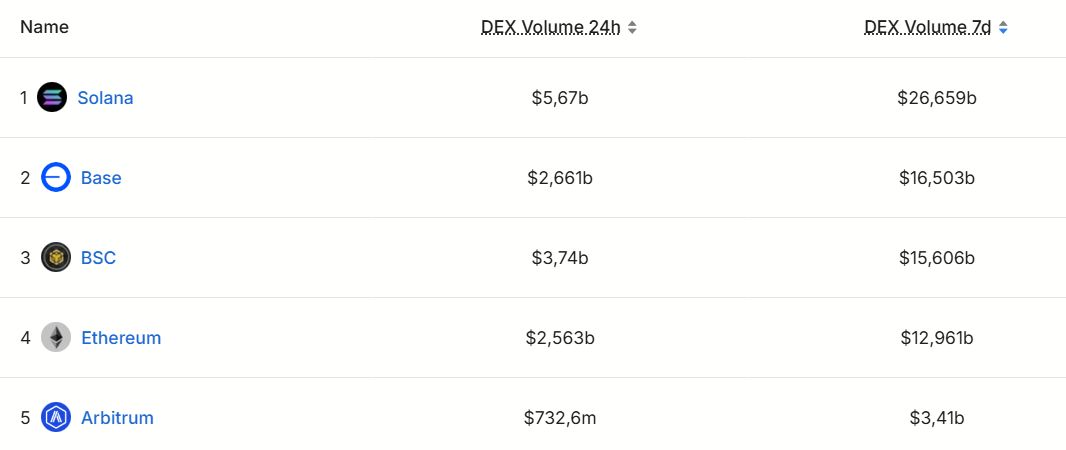Click the BSC logo icon

(56, 258)
